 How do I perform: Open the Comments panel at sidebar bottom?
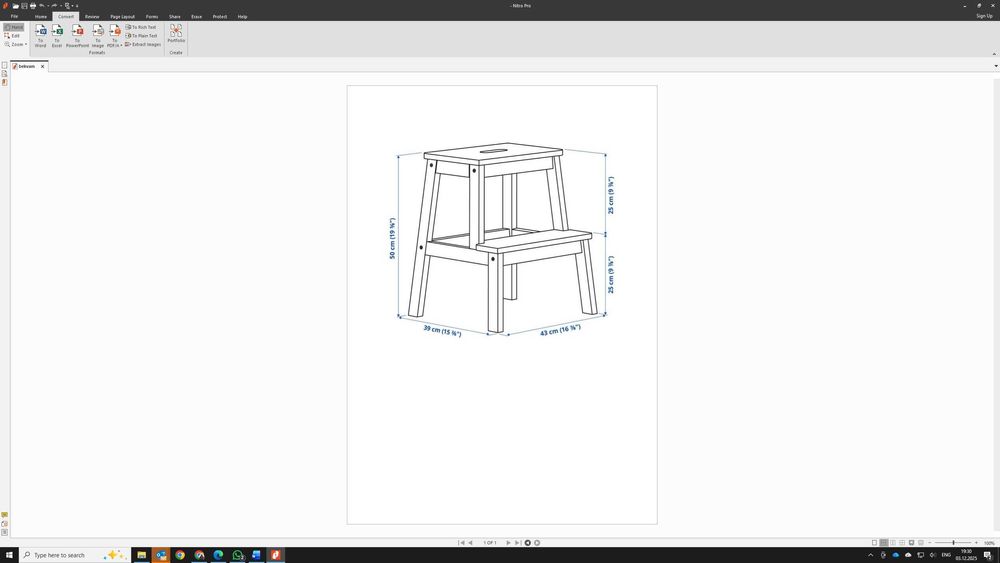pyautogui.click(x=4, y=515)
